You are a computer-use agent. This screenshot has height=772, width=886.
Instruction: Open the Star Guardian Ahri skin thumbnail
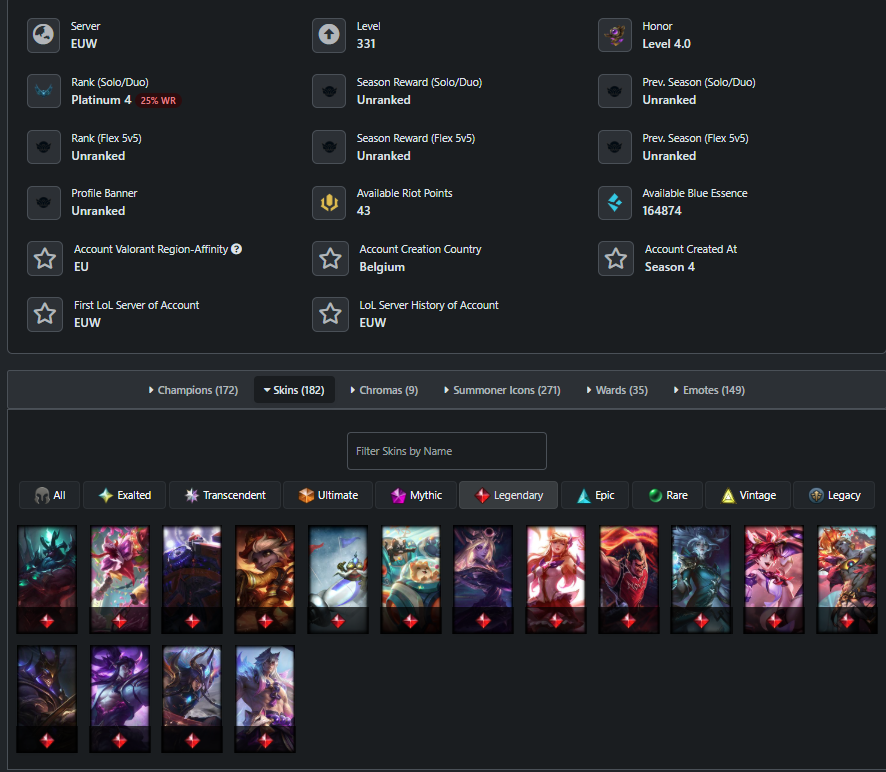click(x=556, y=579)
